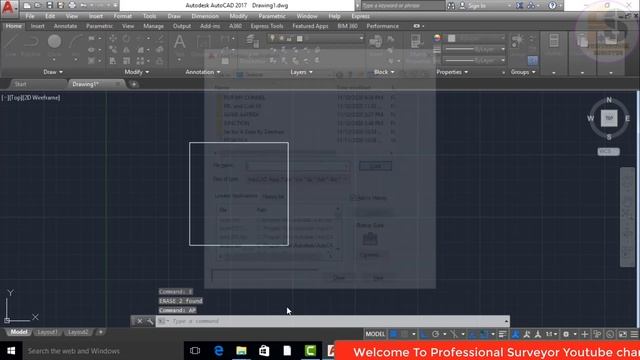Open the Express menu

coord(360,16)
